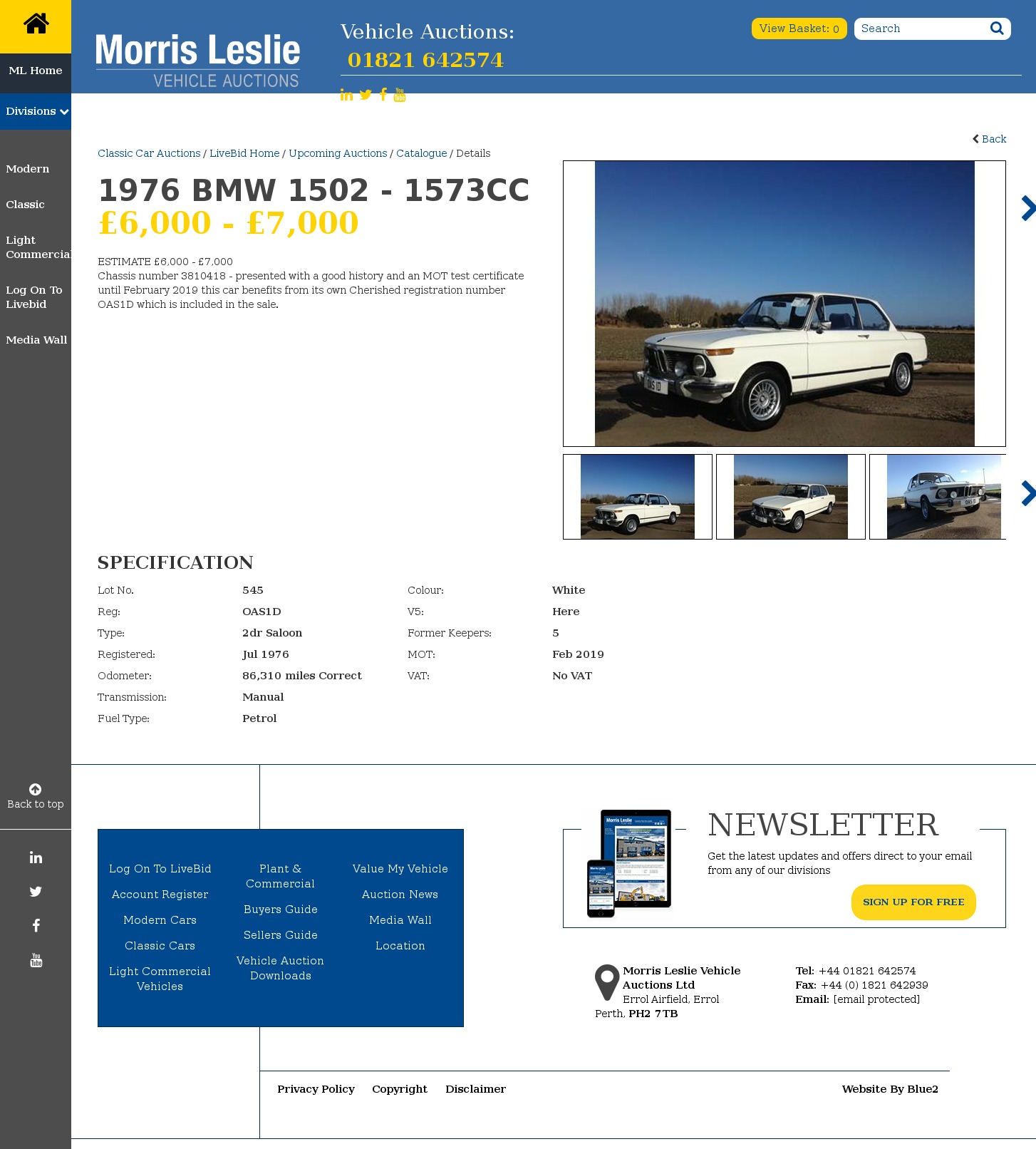
Task: Select Modern in sidebar menu
Action: point(28,169)
